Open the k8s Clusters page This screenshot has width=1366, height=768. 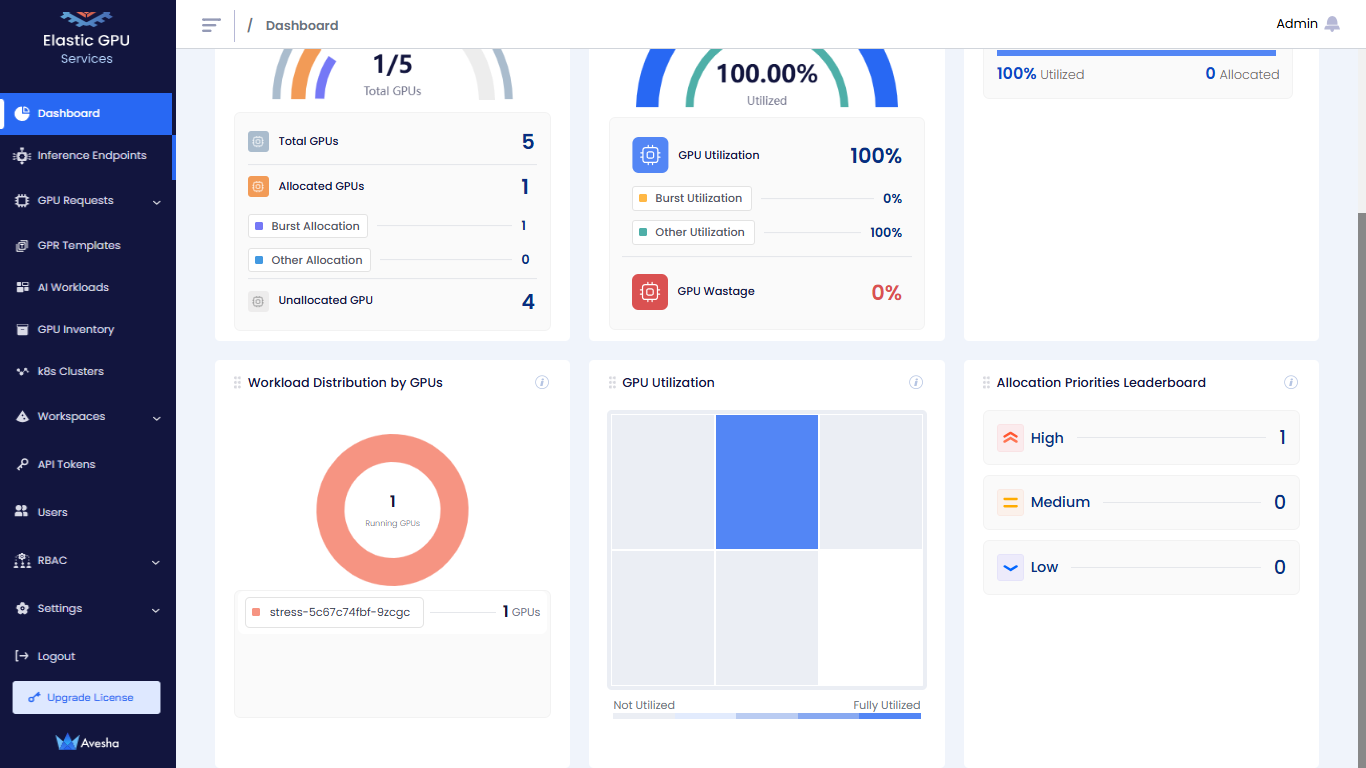coord(70,372)
